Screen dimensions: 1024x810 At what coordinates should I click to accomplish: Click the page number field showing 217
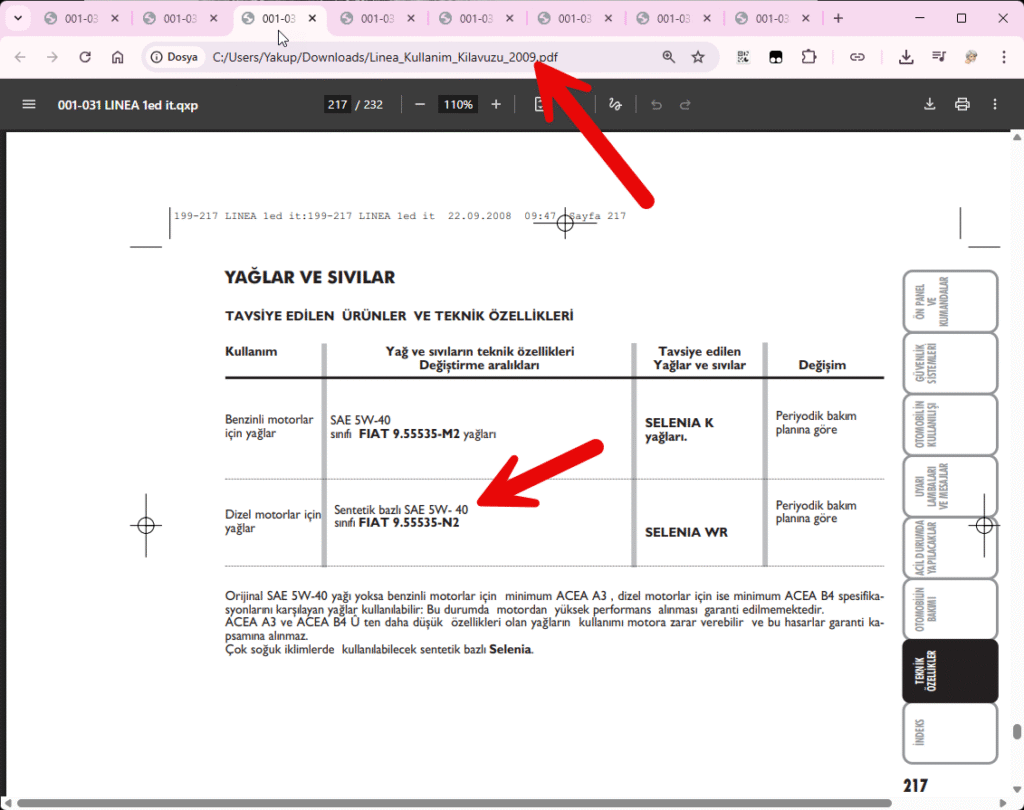[x=336, y=104]
